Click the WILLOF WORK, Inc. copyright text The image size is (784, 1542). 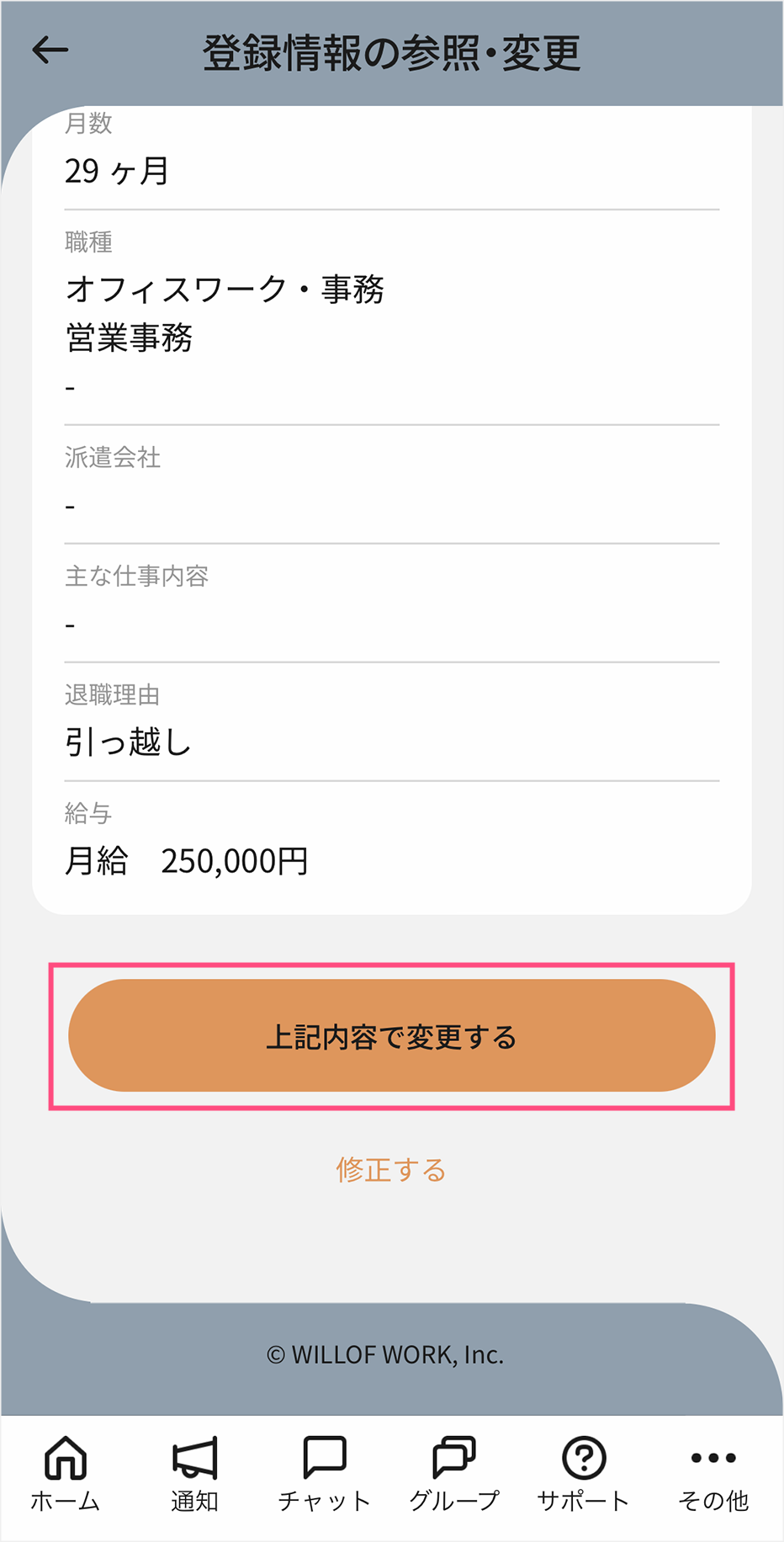[x=385, y=1354]
